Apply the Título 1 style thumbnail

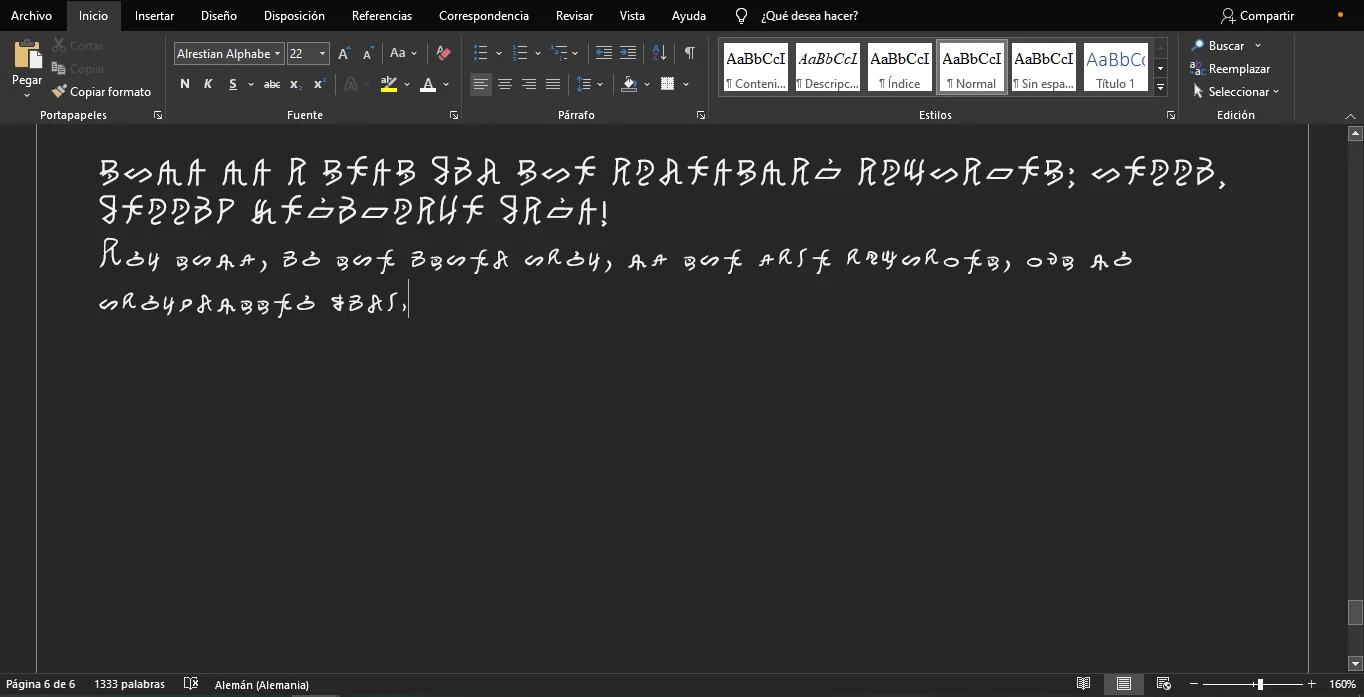click(x=1115, y=68)
